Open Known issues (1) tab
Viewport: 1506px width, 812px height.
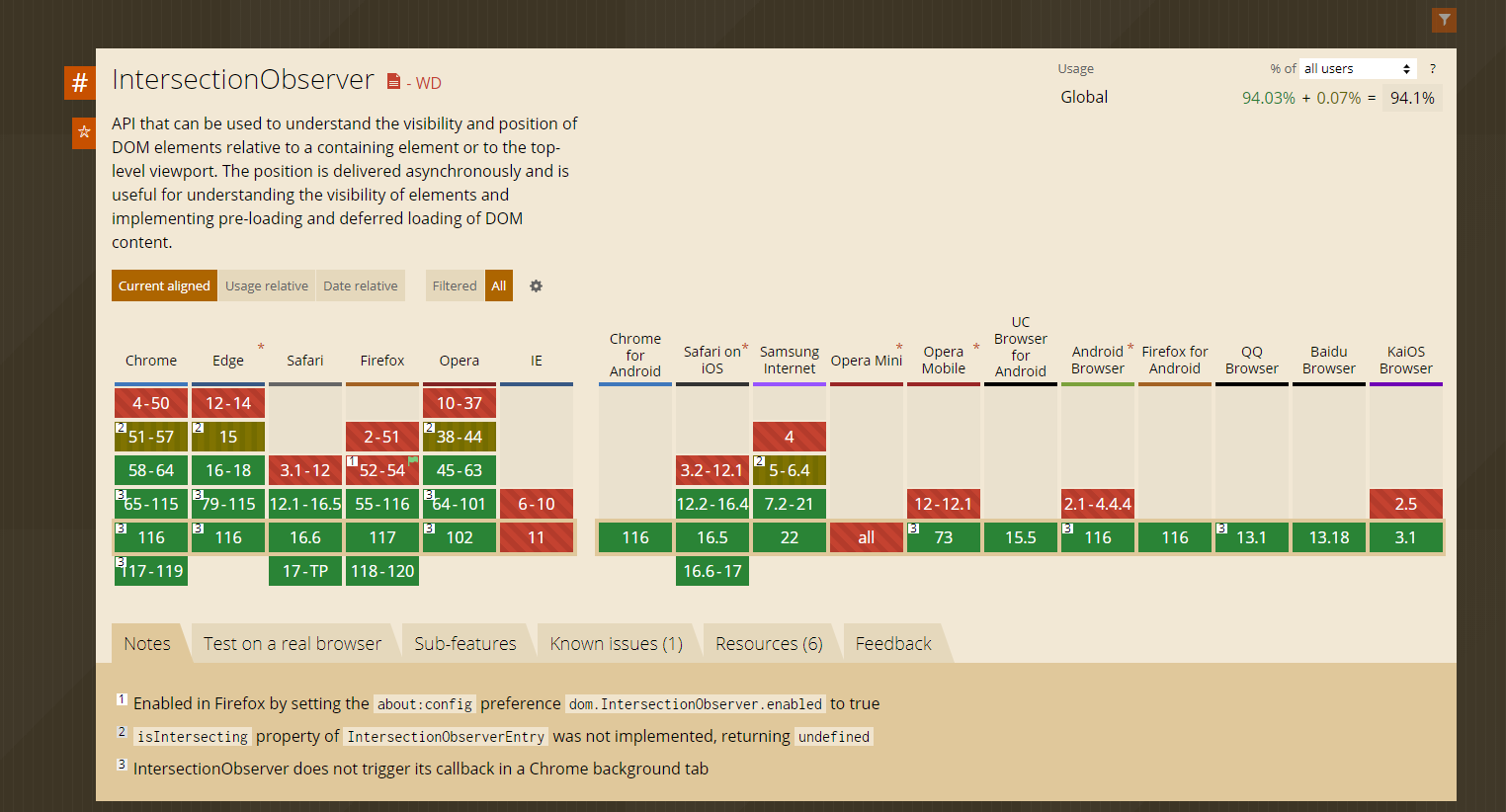(617, 643)
